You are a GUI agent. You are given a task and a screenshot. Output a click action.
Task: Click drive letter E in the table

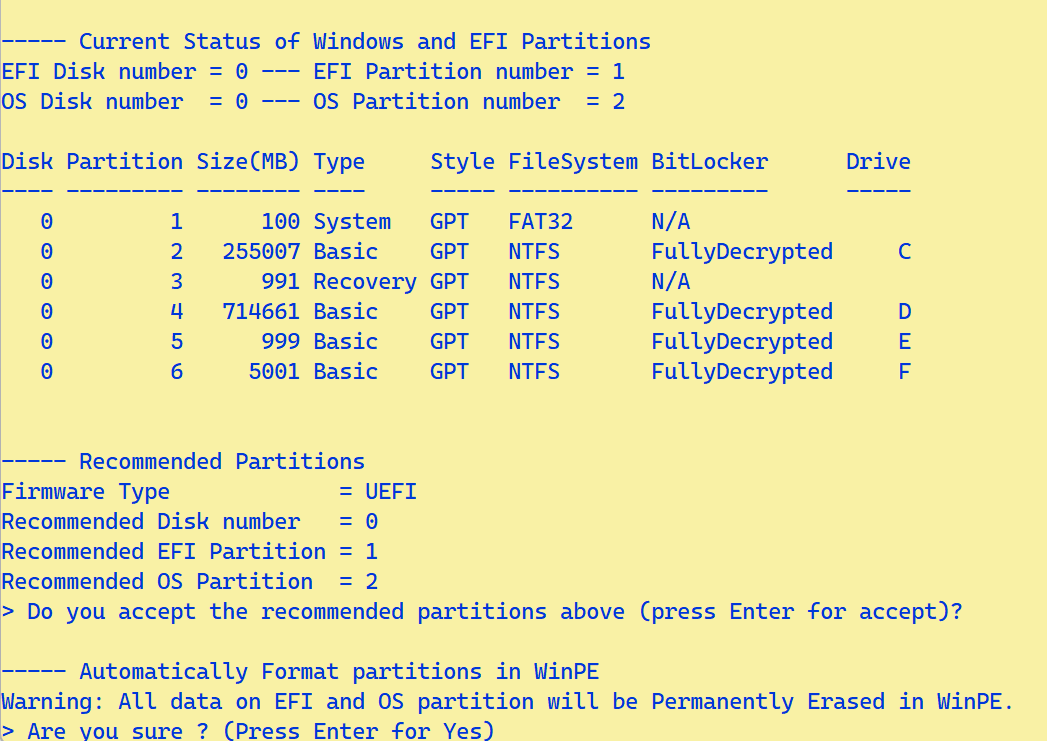[x=904, y=342]
